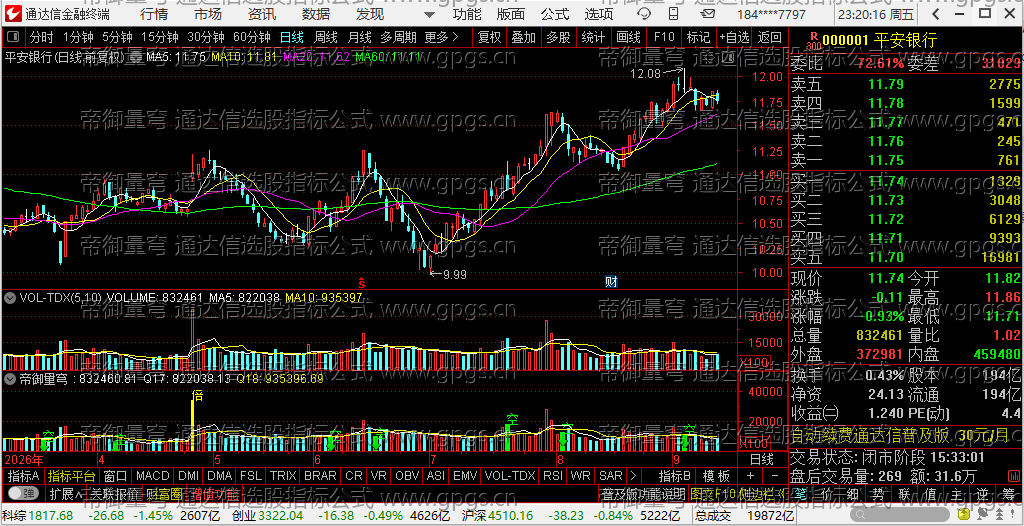The image size is (1024, 526).
Task: Open the 笔 tick tab
Action: click(x=800, y=493)
